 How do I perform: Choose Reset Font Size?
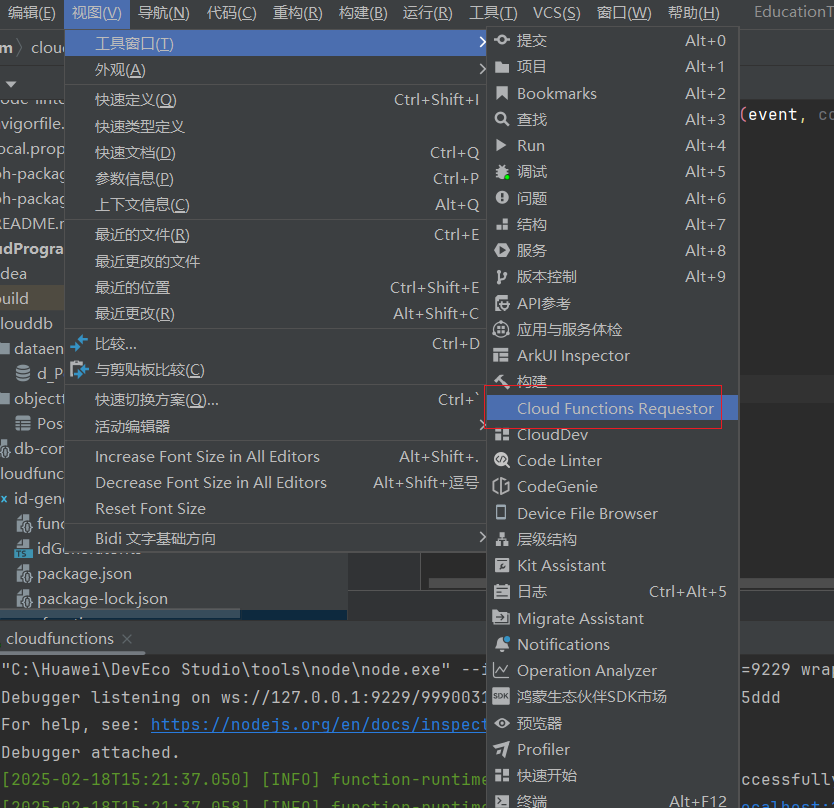click(275, 509)
